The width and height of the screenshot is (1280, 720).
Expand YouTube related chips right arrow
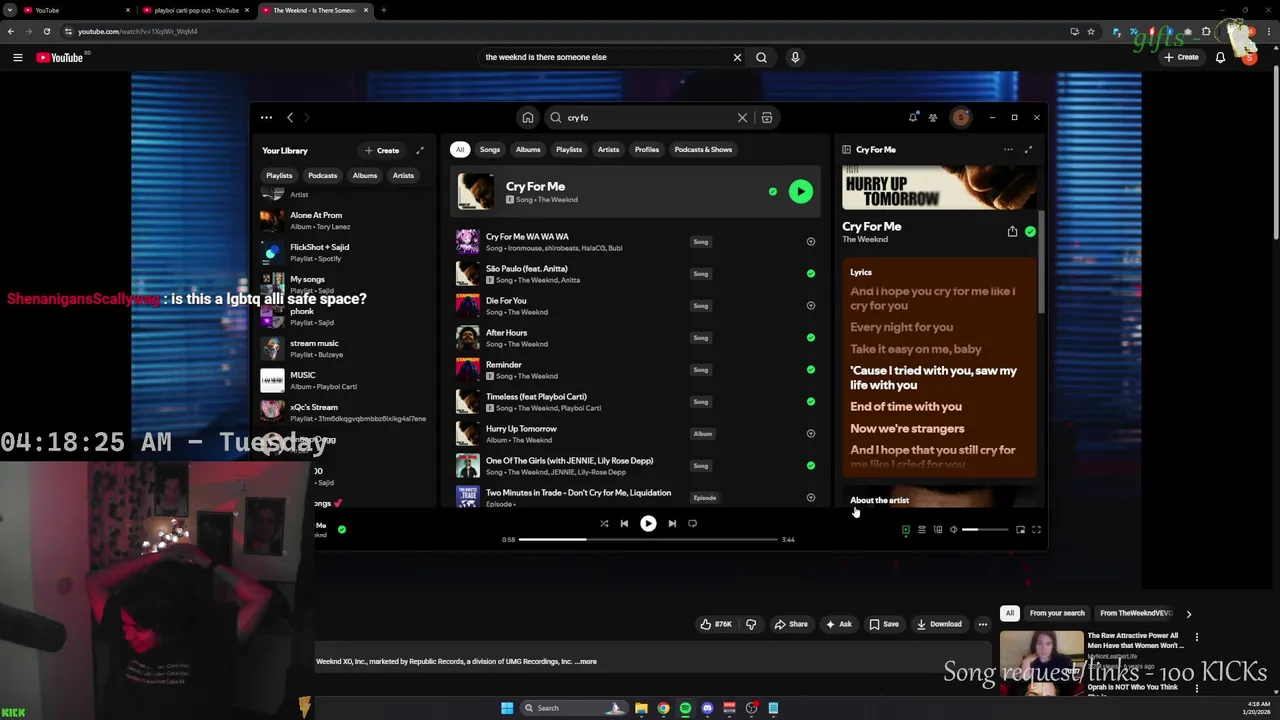pos(1188,614)
